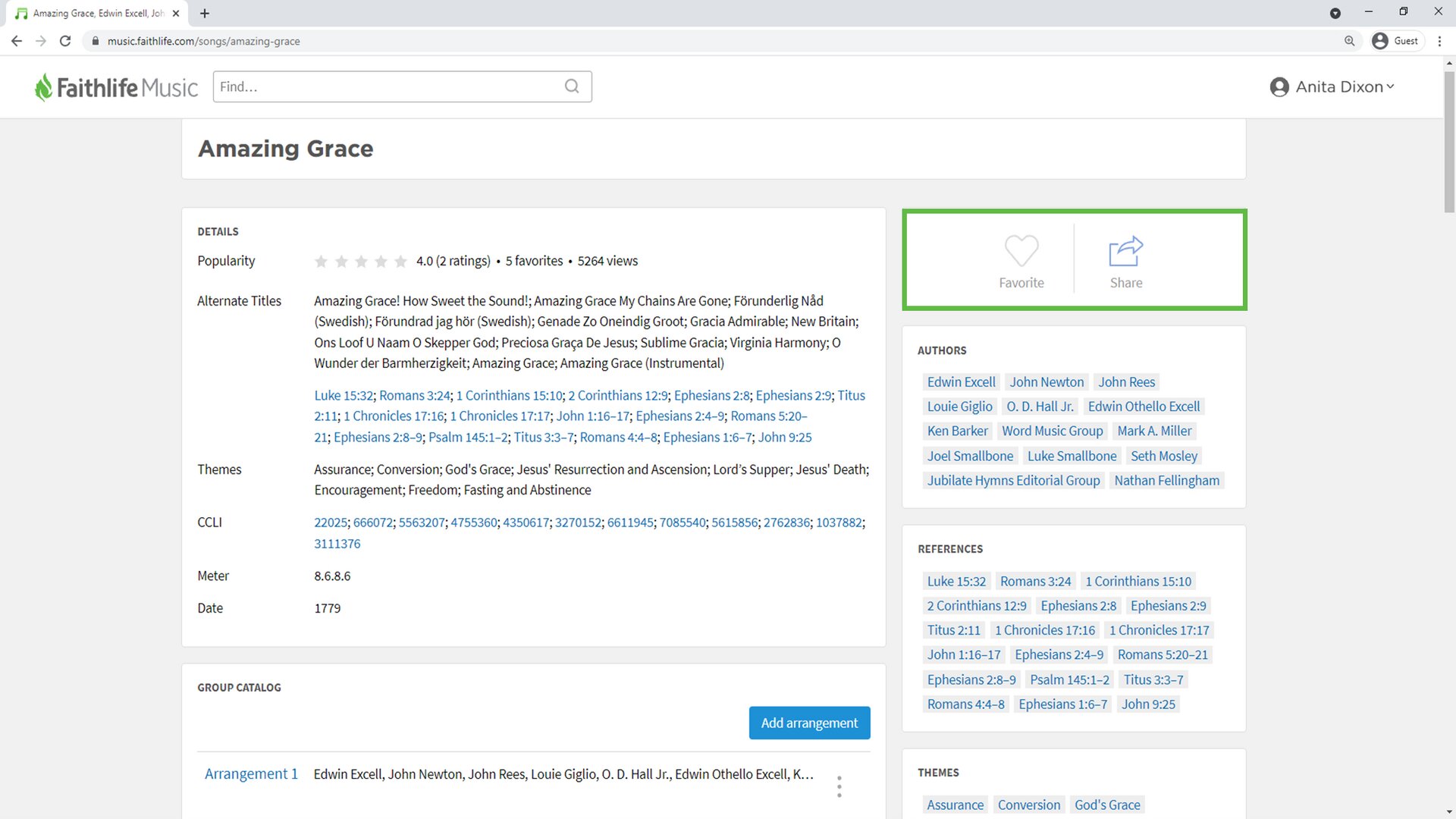Open Jubilate Hymns Editorial Group tag

point(1013,480)
